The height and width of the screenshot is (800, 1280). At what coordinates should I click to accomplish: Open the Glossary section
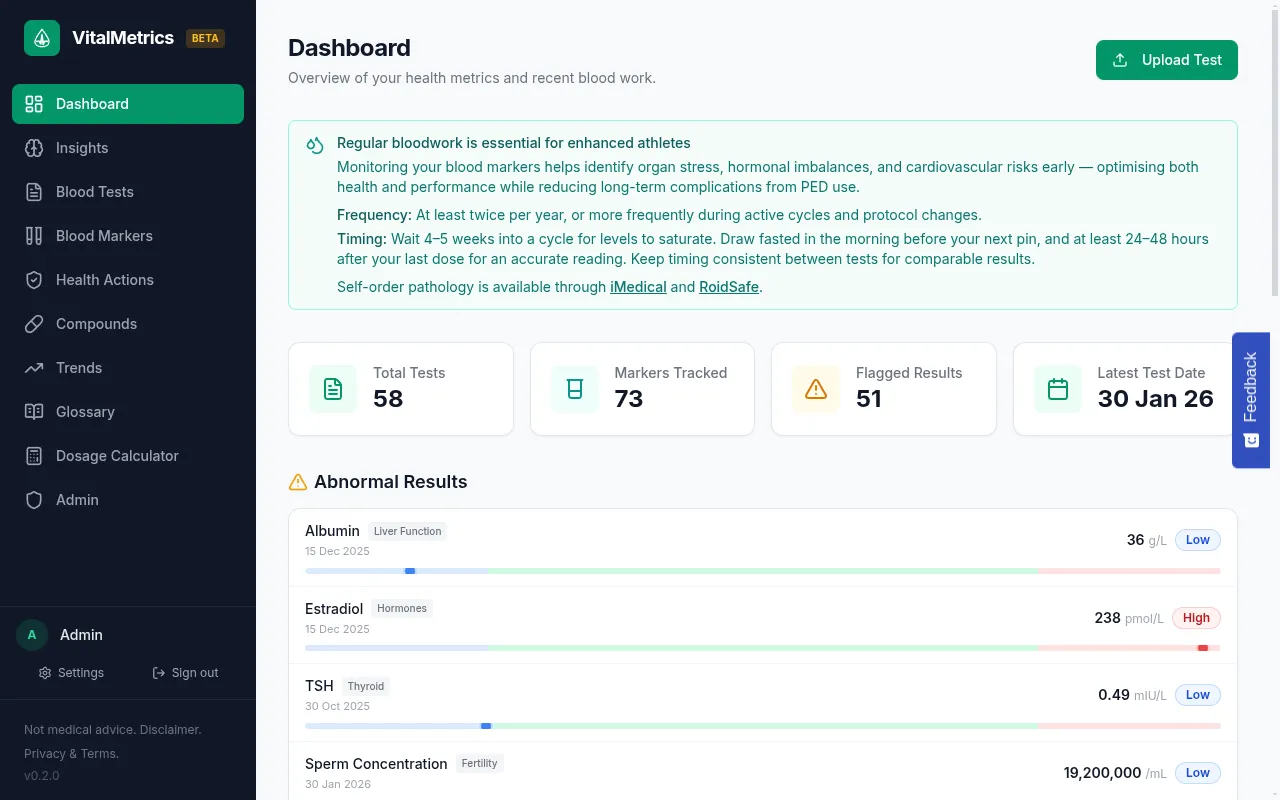[x=85, y=412]
